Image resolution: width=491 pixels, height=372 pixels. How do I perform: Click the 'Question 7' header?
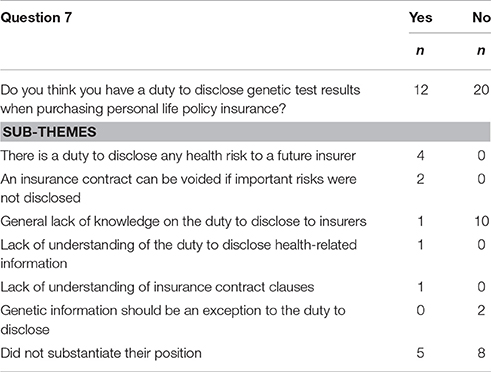tap(36, 17)
